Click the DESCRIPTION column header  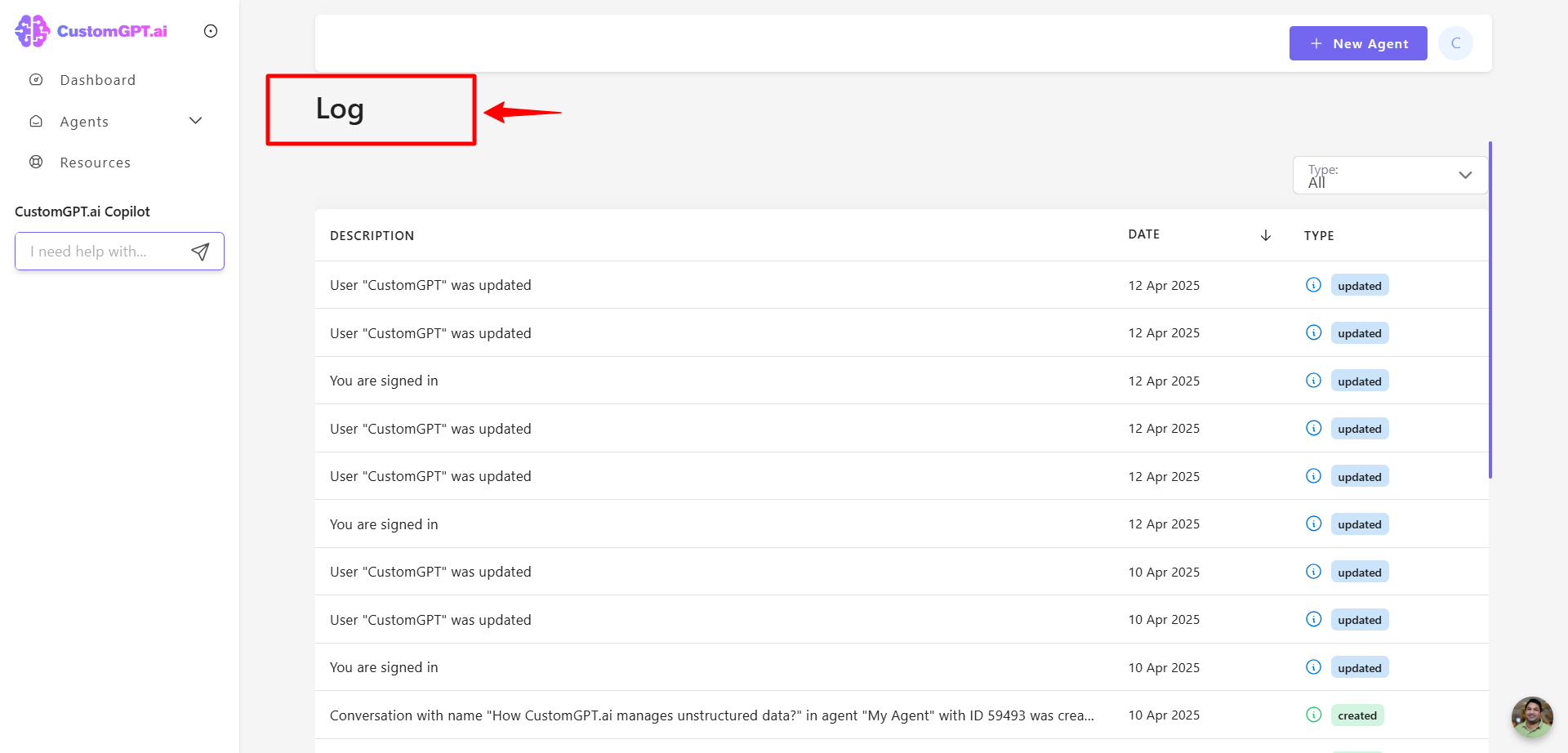coord(372,236)
